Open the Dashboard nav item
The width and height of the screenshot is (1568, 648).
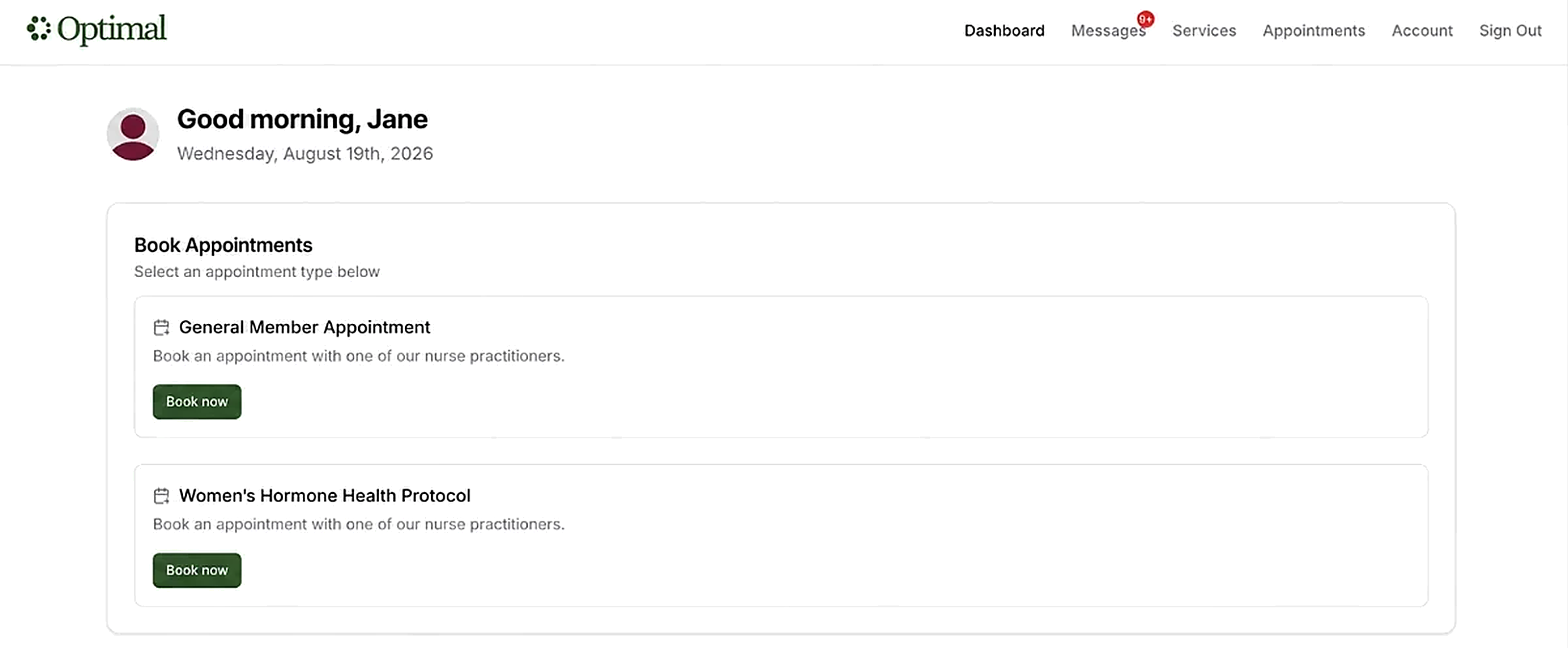click(x=1004, y=31)
